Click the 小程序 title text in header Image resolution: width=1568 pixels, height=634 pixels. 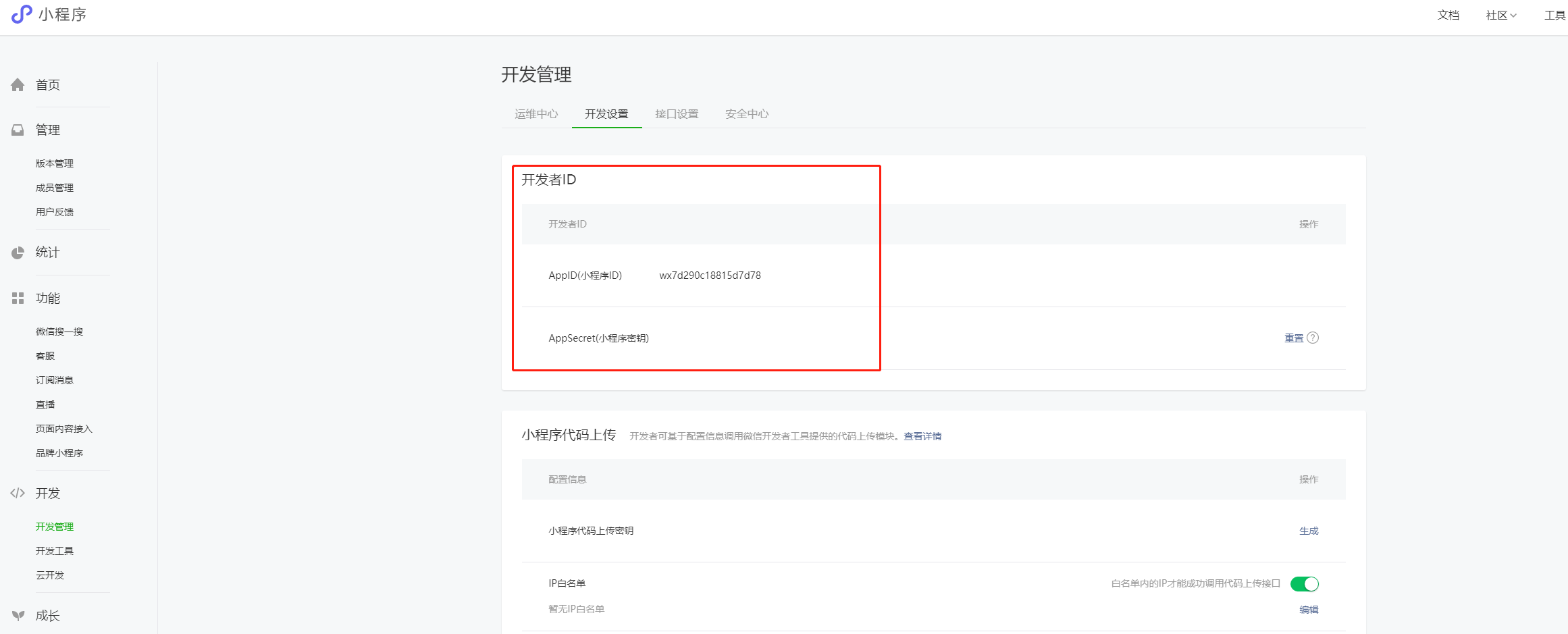coord(62,14)
